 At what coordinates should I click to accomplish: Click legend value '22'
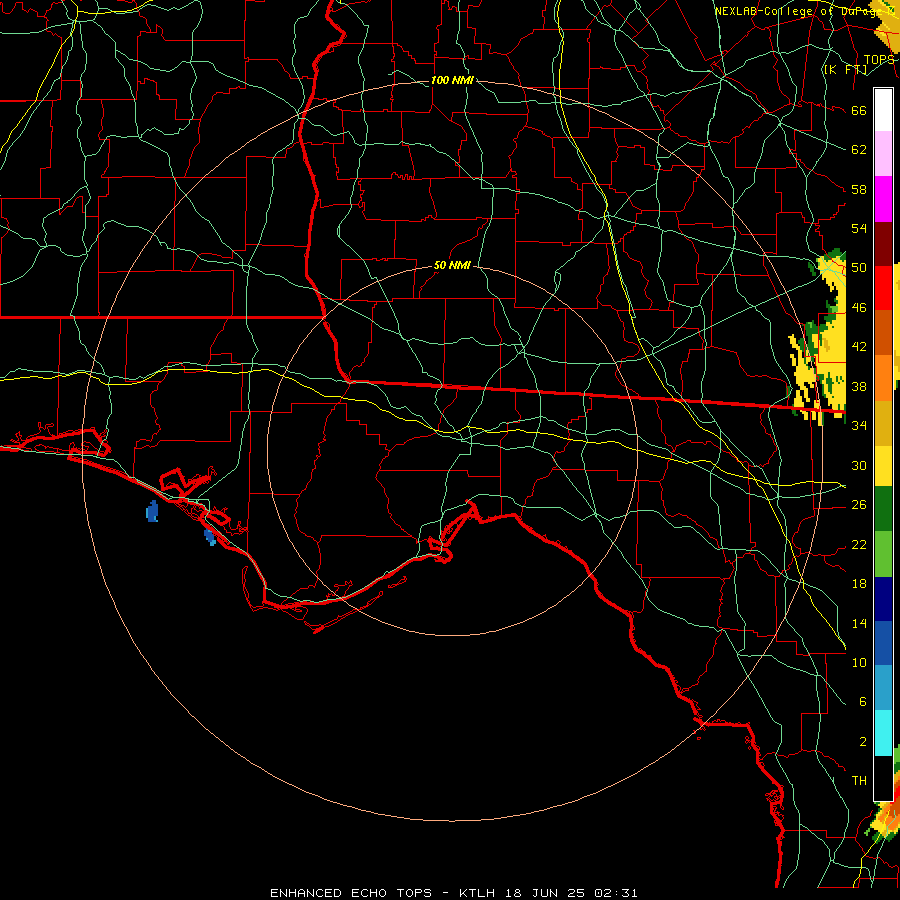(x=859, y=544)
